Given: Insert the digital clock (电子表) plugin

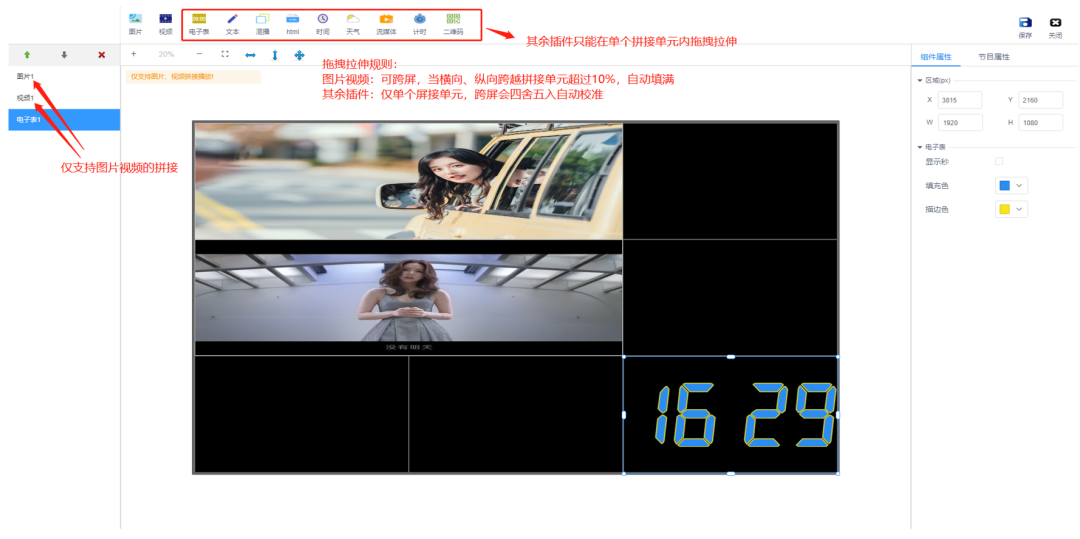Looking at the screenshot, I should tap(199, 24).
